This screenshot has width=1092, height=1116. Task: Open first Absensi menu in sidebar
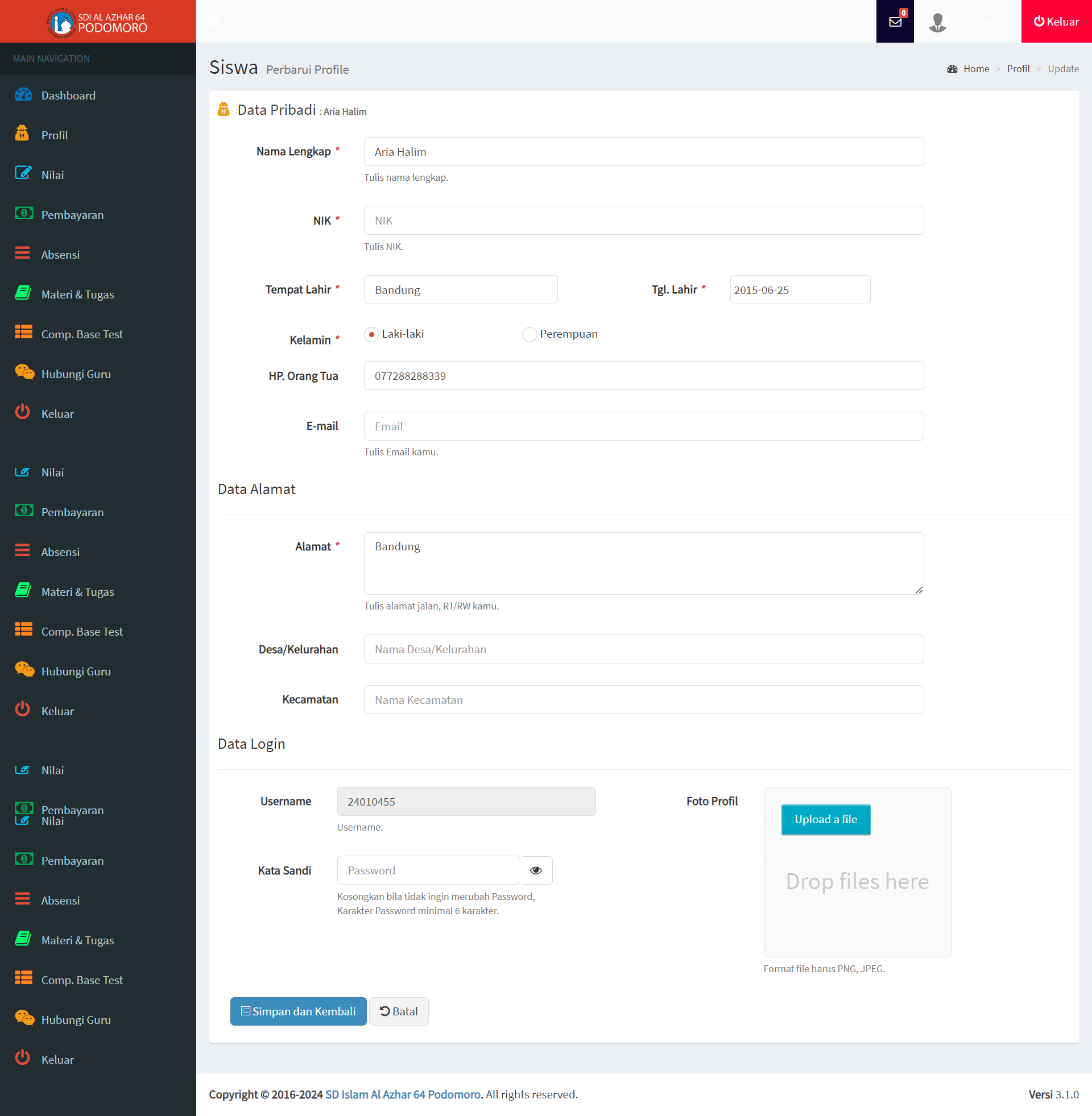[60, 255]
